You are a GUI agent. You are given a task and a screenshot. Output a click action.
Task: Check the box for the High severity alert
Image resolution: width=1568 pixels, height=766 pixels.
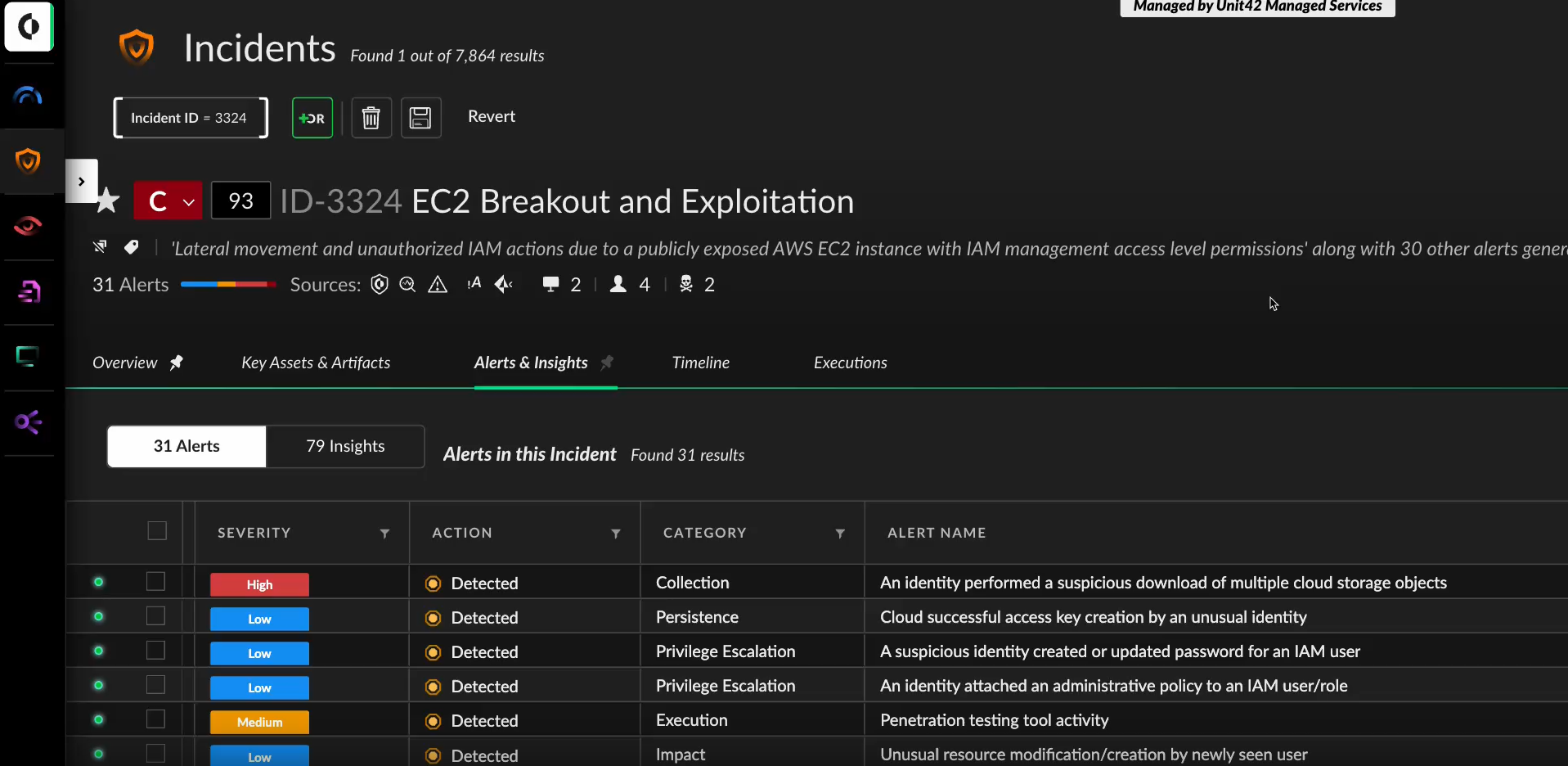click(155, 582)
